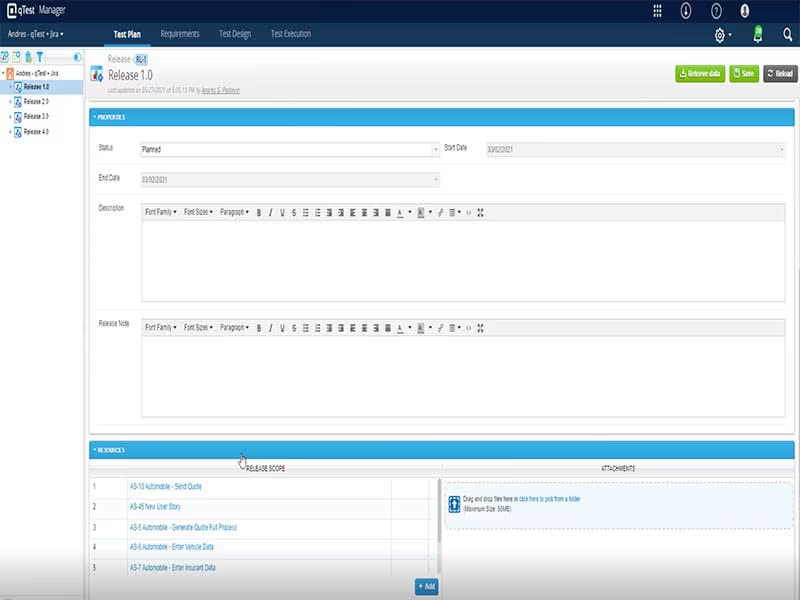Toggle strikethrough in Description editor
800x600 pixels.
click(294, 213)
